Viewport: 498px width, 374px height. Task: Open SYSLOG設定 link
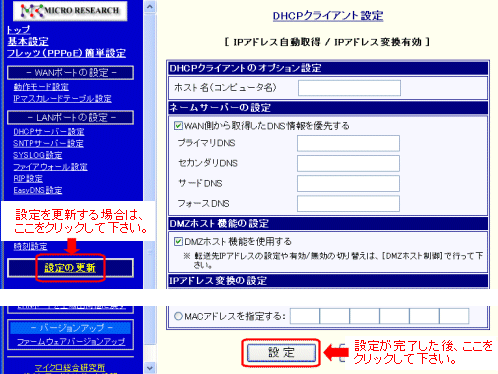(x=38, y=155)
